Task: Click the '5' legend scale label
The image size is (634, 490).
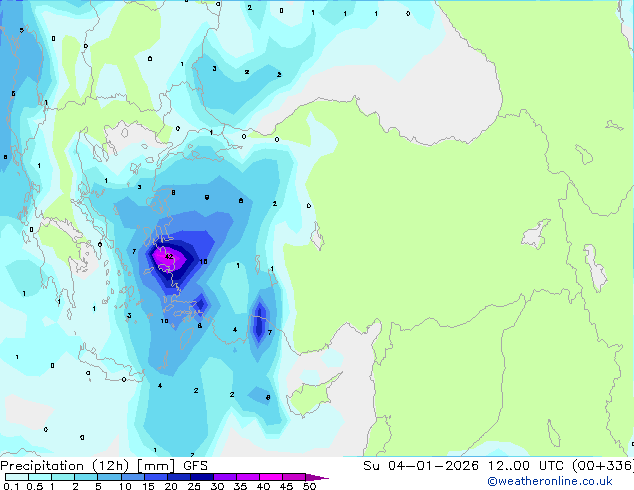Action: pyautogui.click(x=98, y=486)
